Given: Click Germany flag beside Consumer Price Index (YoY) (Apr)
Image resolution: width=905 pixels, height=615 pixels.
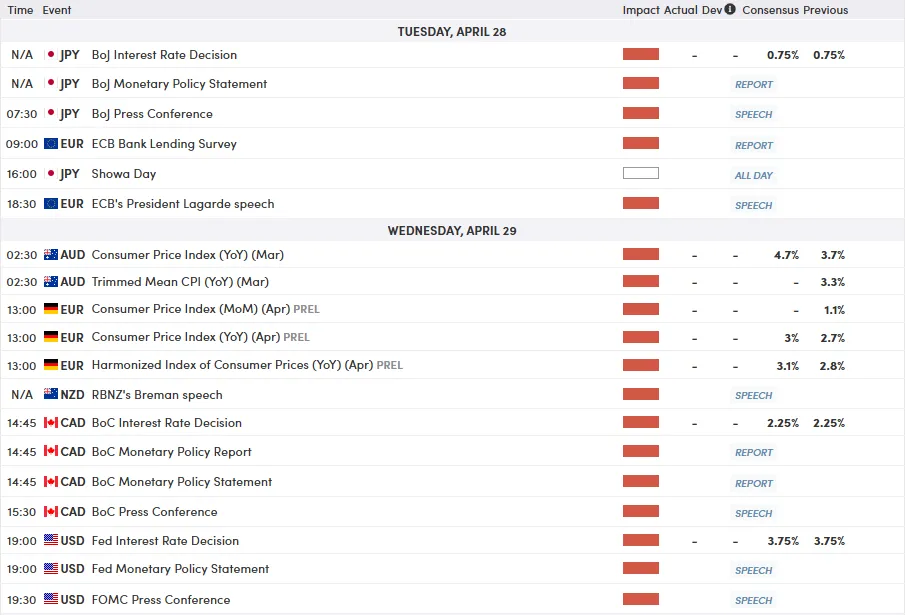Looking at the screenshot, I should click(x=51, y=336).
